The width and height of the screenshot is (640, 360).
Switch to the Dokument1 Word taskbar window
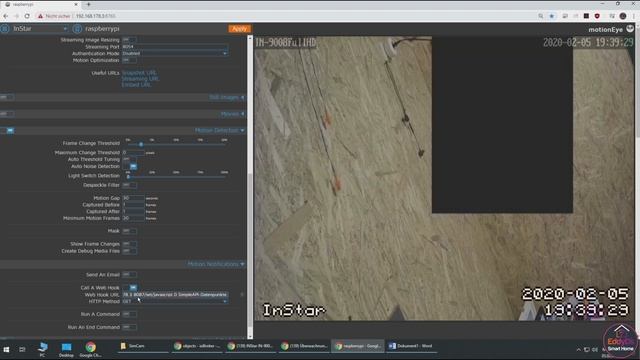point(412,346)
